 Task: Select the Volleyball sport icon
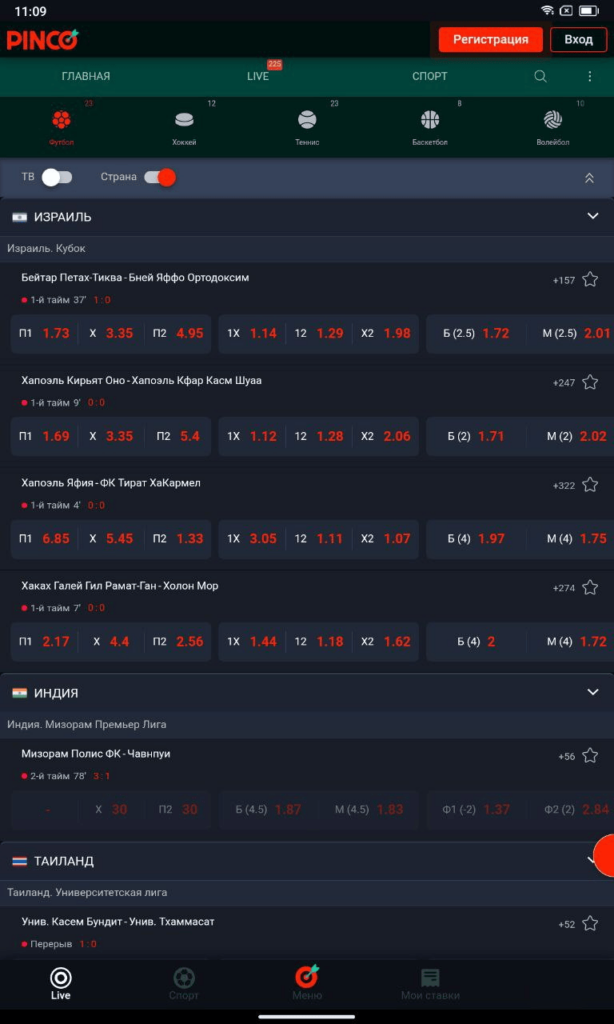click(x=552, y=122)
